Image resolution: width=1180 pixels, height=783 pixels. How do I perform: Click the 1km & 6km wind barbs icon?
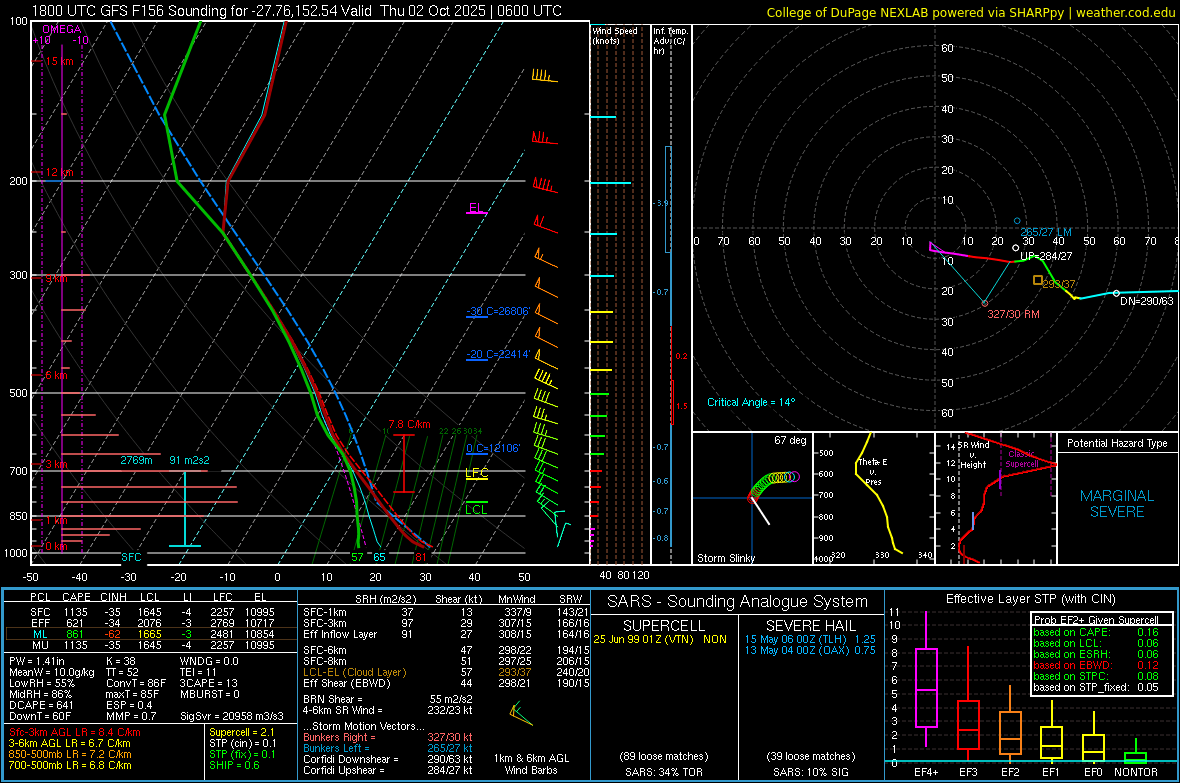coord(521,713)
